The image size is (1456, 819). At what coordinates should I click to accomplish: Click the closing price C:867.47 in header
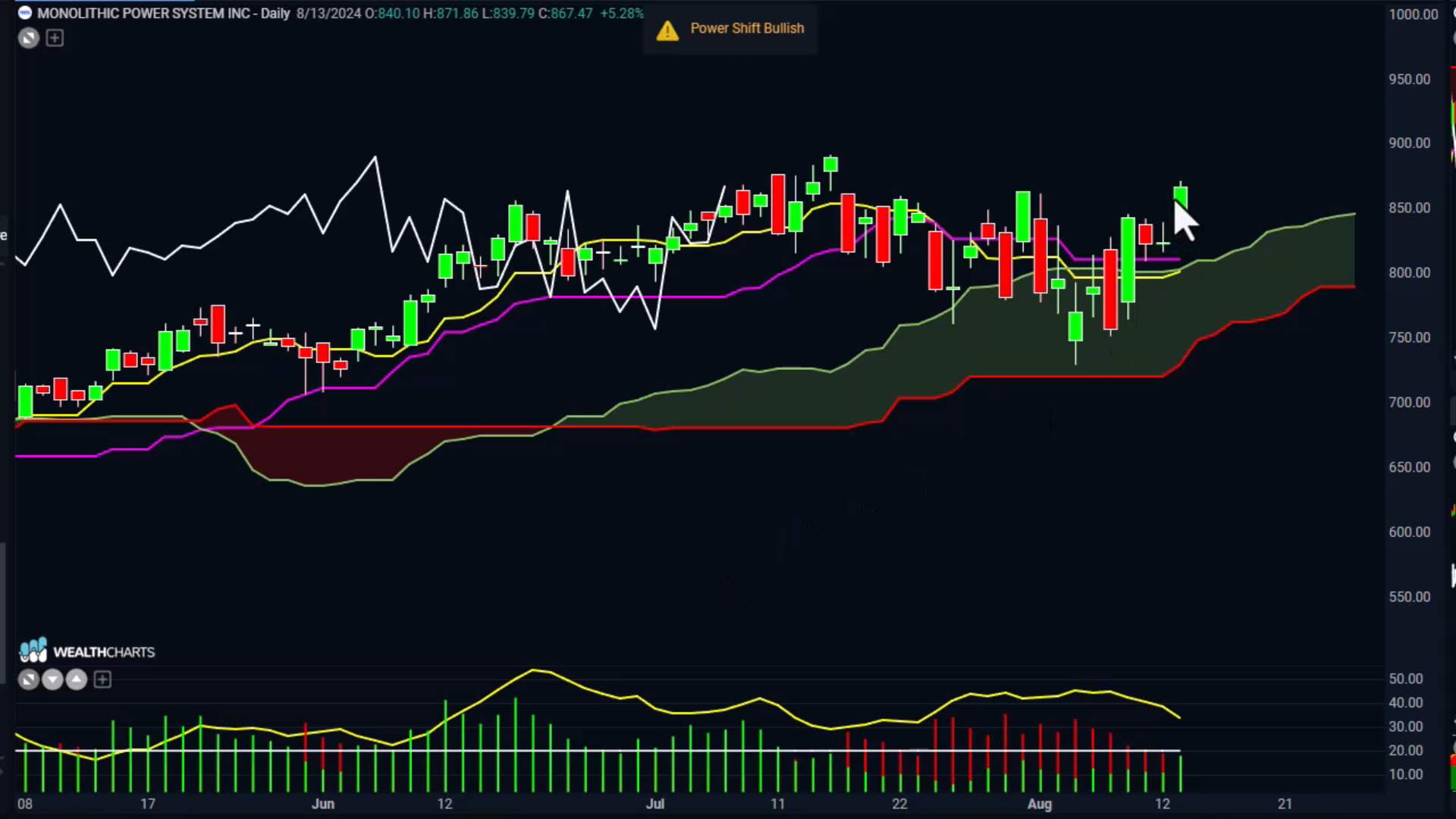[x=566, y=13]
